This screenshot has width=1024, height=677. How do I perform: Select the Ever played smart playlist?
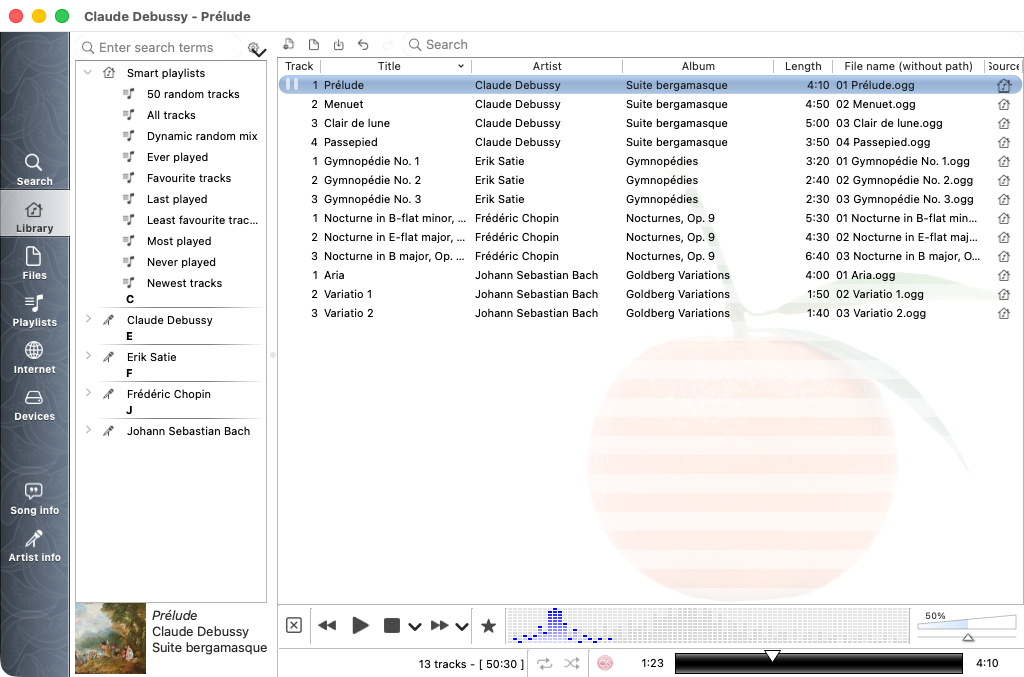point(177,157)
